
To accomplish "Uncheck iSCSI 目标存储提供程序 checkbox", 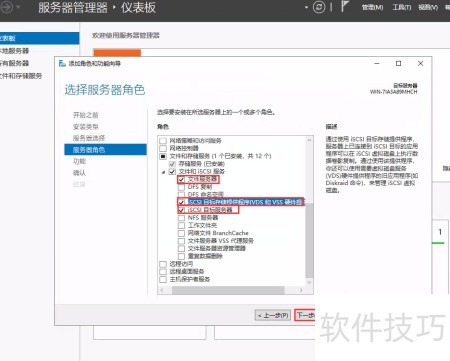I will (181, 202).
